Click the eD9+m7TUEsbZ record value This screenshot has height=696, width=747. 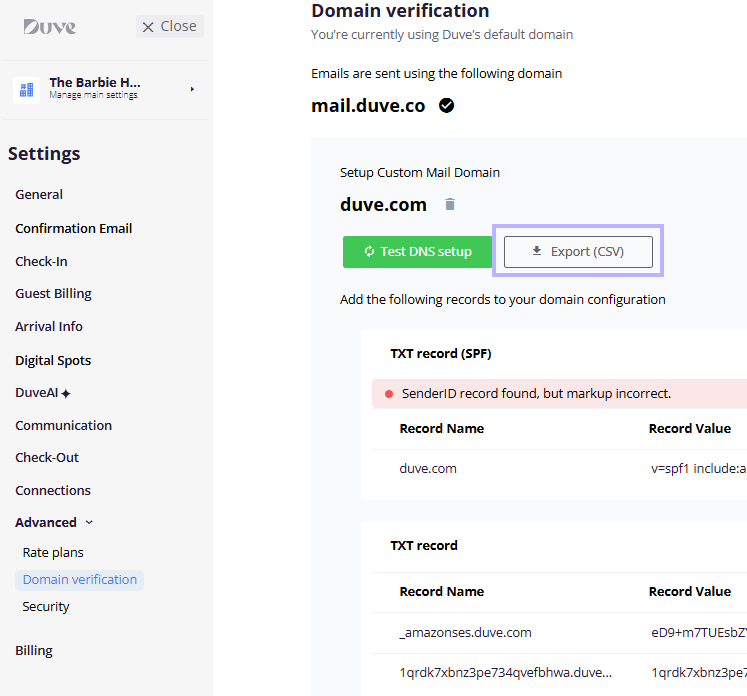point(698,633)
